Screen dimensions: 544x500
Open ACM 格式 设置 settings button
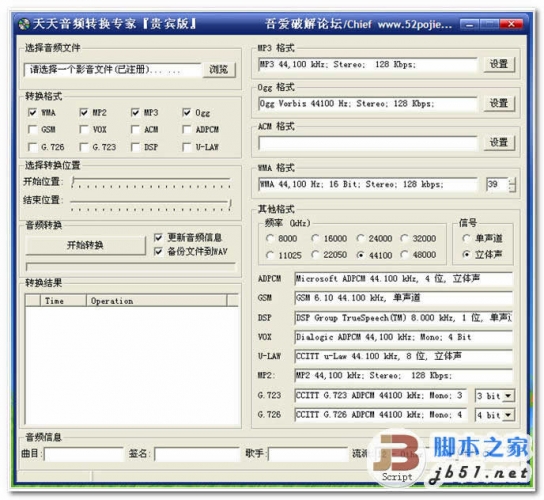click(x=499, y=142)
